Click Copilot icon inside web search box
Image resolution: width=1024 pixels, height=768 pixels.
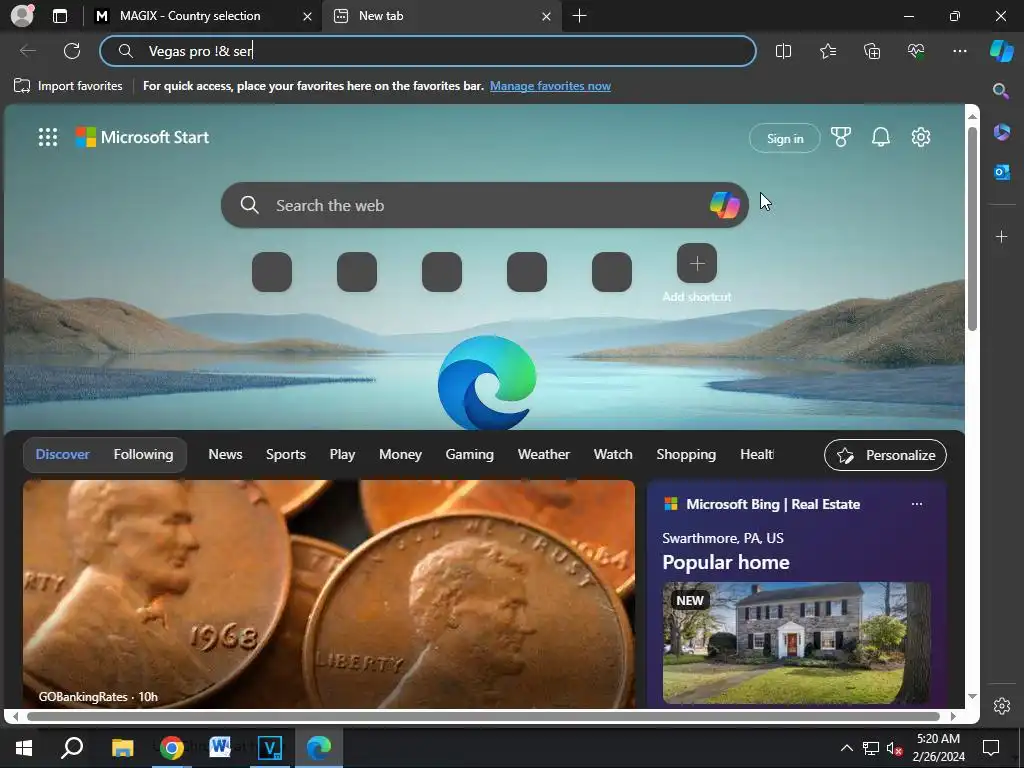coord(725,205)
